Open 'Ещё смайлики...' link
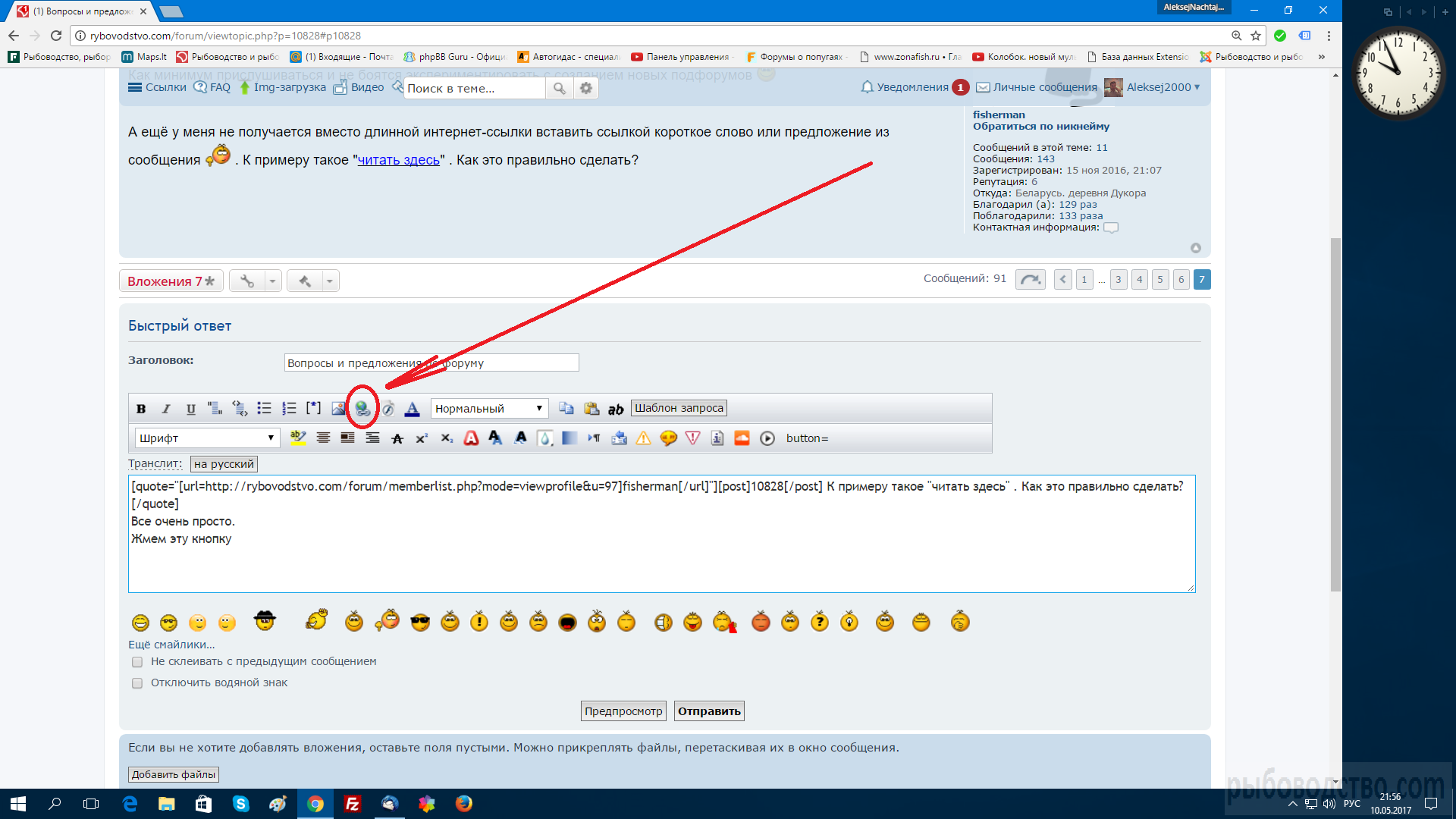Screen dimensions: 1456x819 (x=171, y=645)
